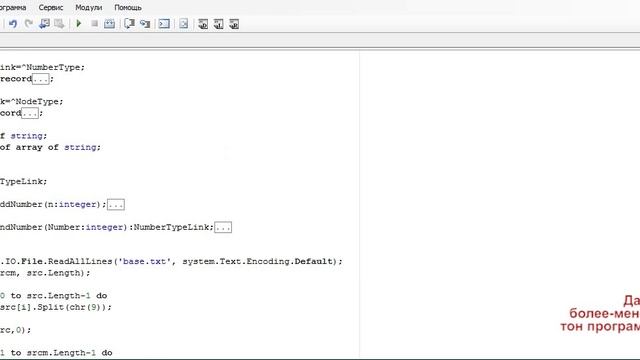Click the small document icon after console
640x360 pixels.
(x=184, y=24)
